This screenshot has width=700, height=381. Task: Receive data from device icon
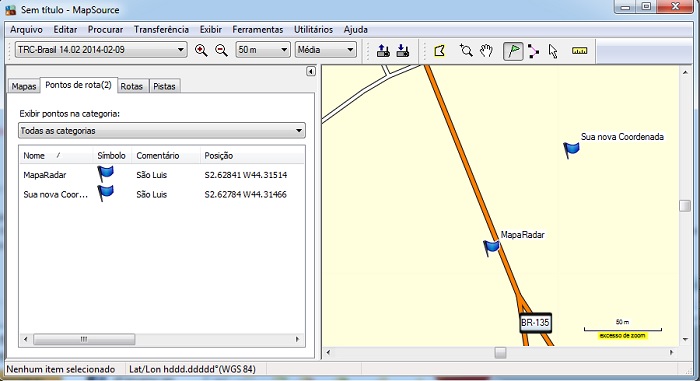click(x=403, y=50)
